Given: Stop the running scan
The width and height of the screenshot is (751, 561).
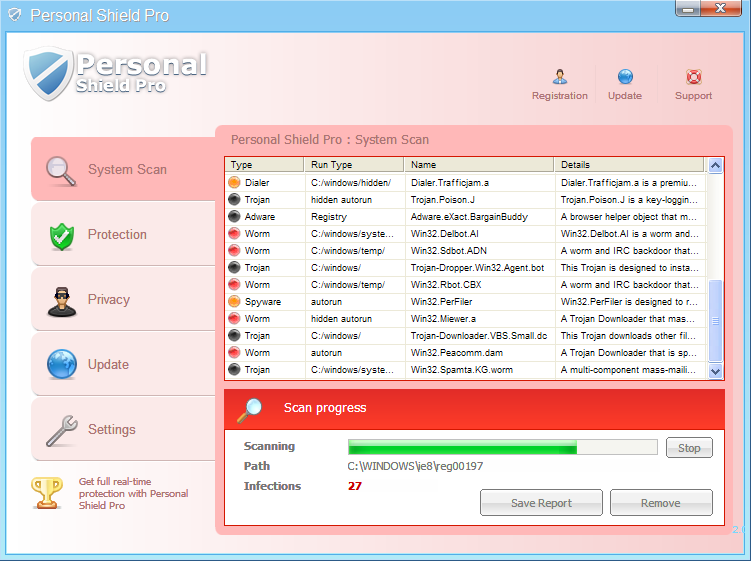Looking at the screenshot, I should coord(689,448).
